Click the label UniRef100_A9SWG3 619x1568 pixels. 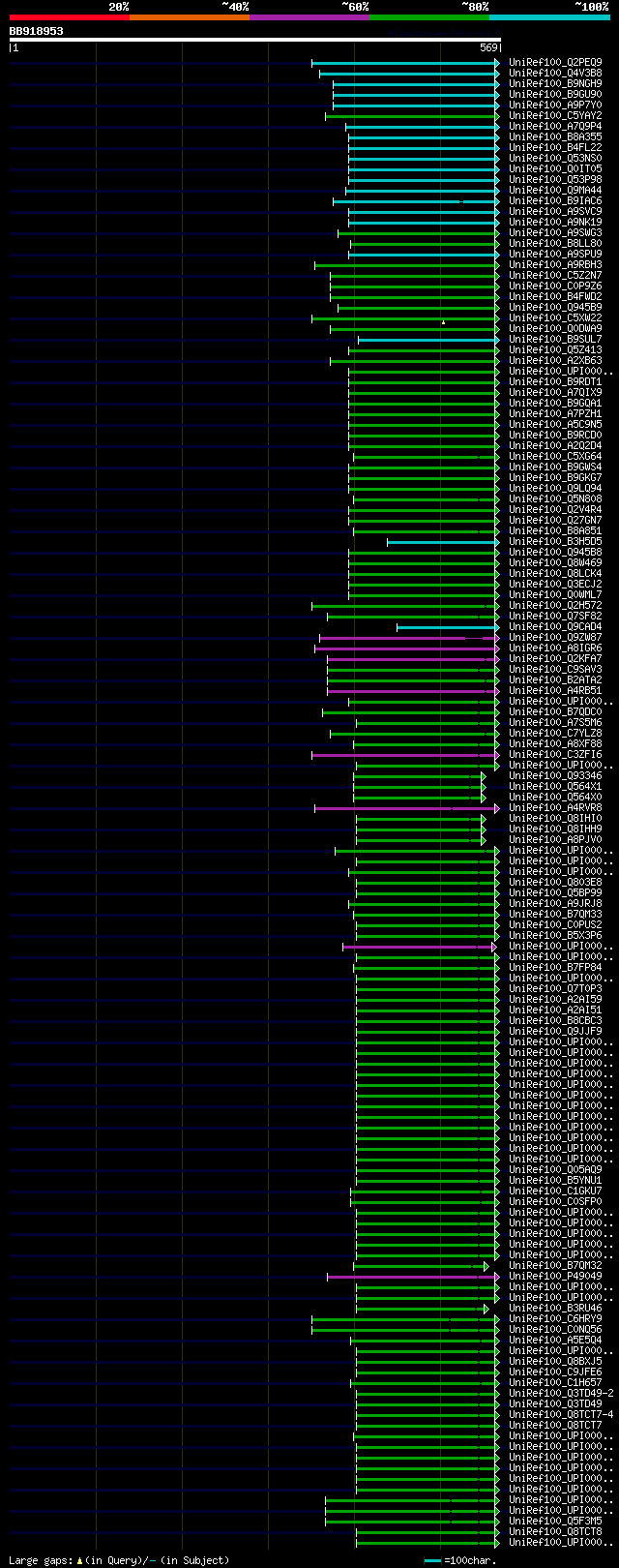tap(555, 232)
